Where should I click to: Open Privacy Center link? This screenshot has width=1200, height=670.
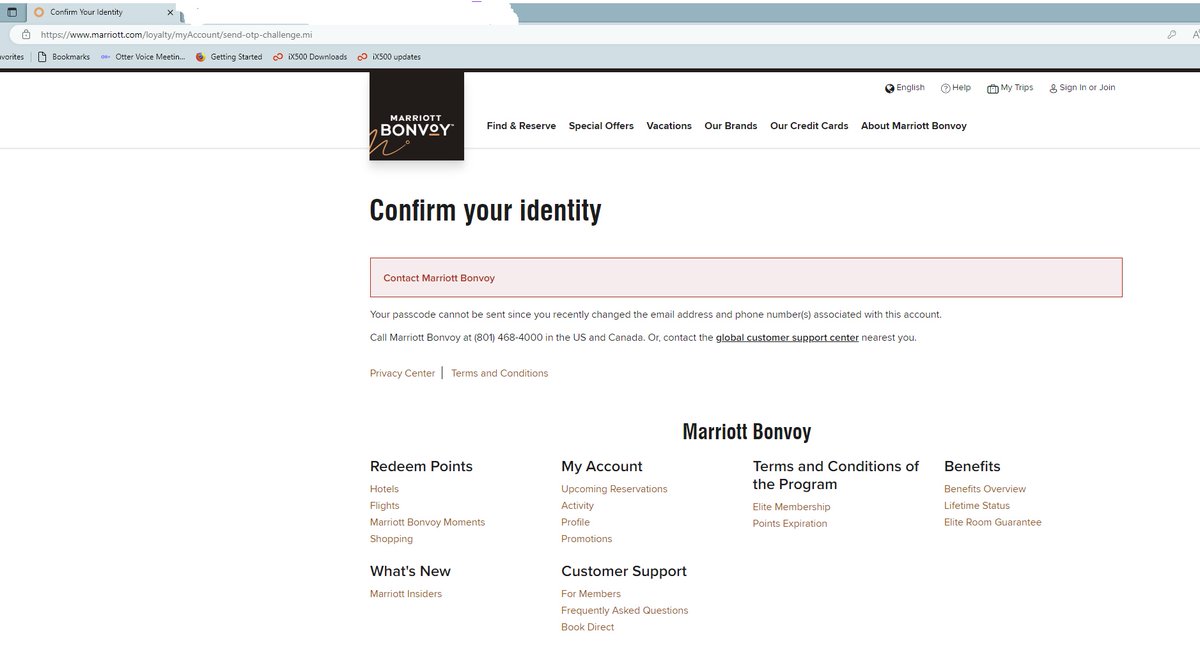coord(402,373)
